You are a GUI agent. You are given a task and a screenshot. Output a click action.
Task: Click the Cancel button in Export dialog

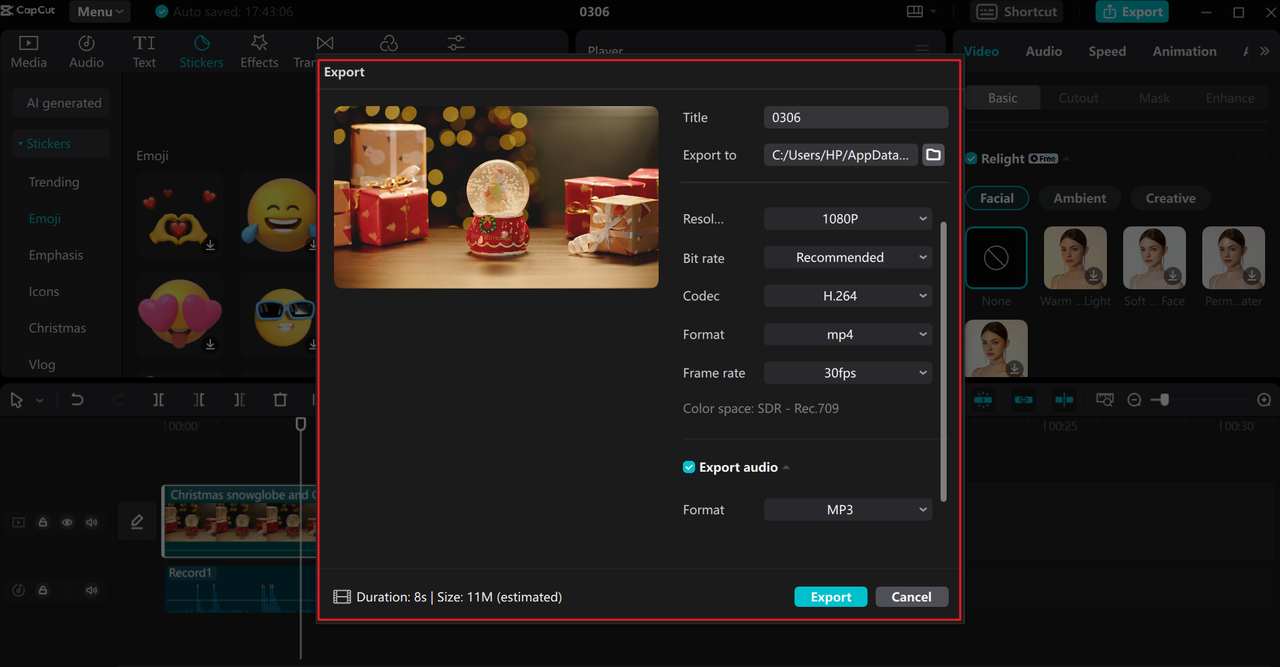pos(912,597)
